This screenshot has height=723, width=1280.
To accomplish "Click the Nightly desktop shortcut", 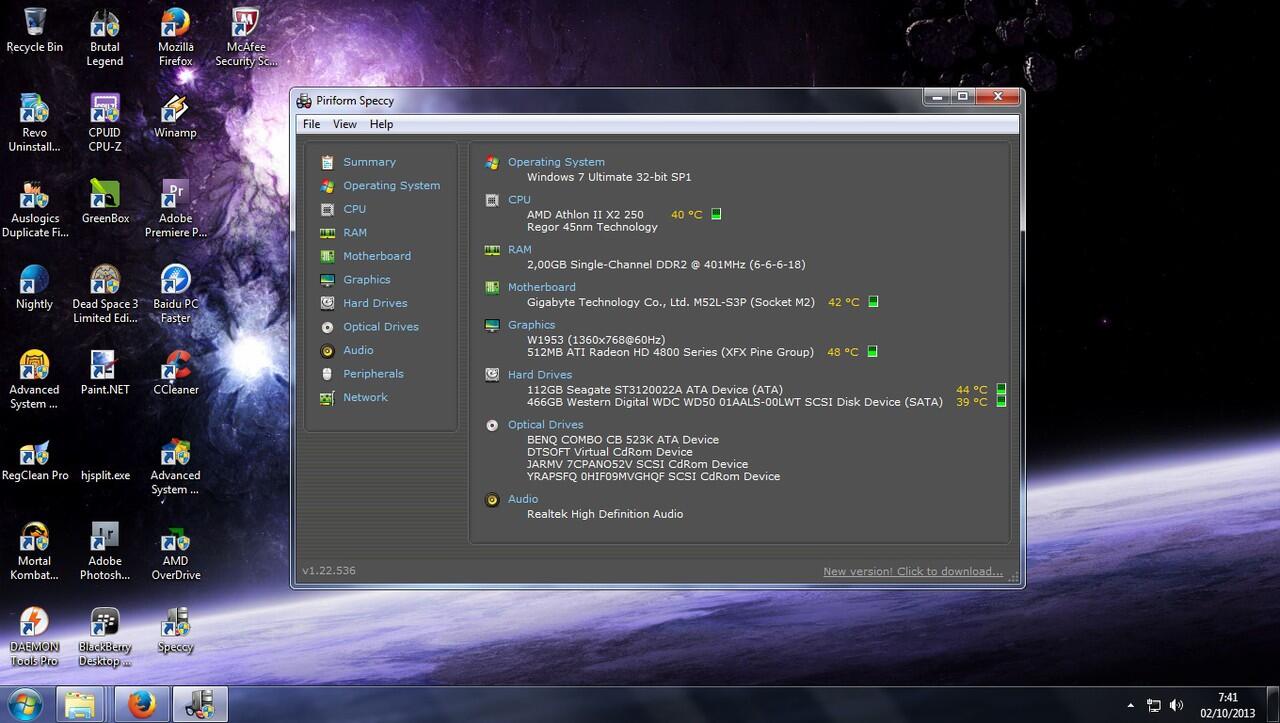I will point(35,289).
